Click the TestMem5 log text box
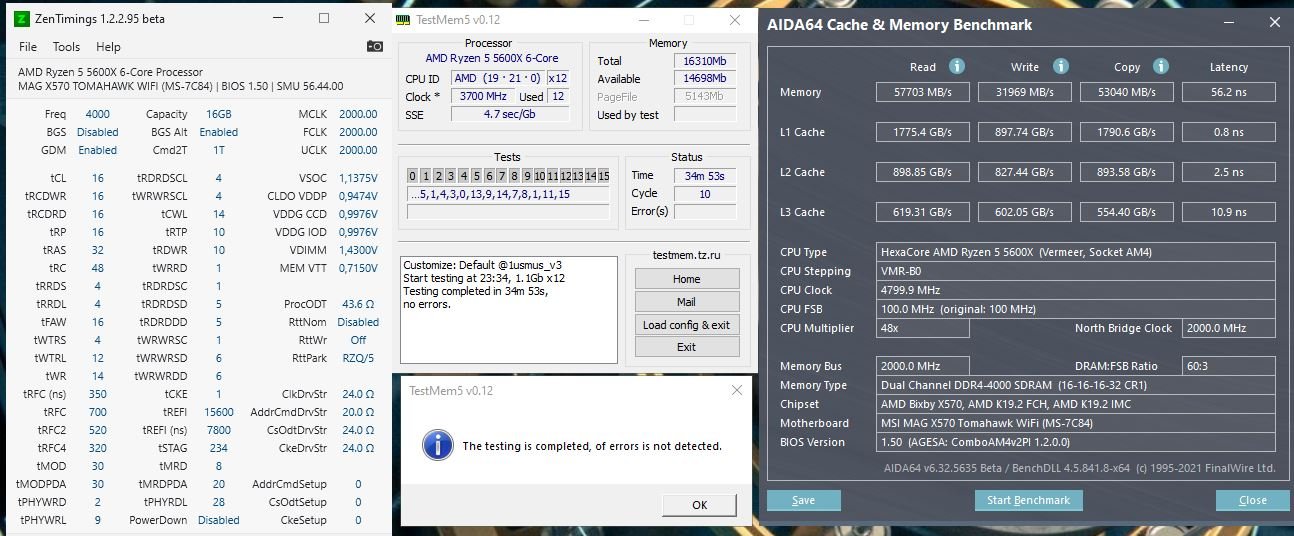The height and width of the screenshot is (536, 1294). point(509,309)
